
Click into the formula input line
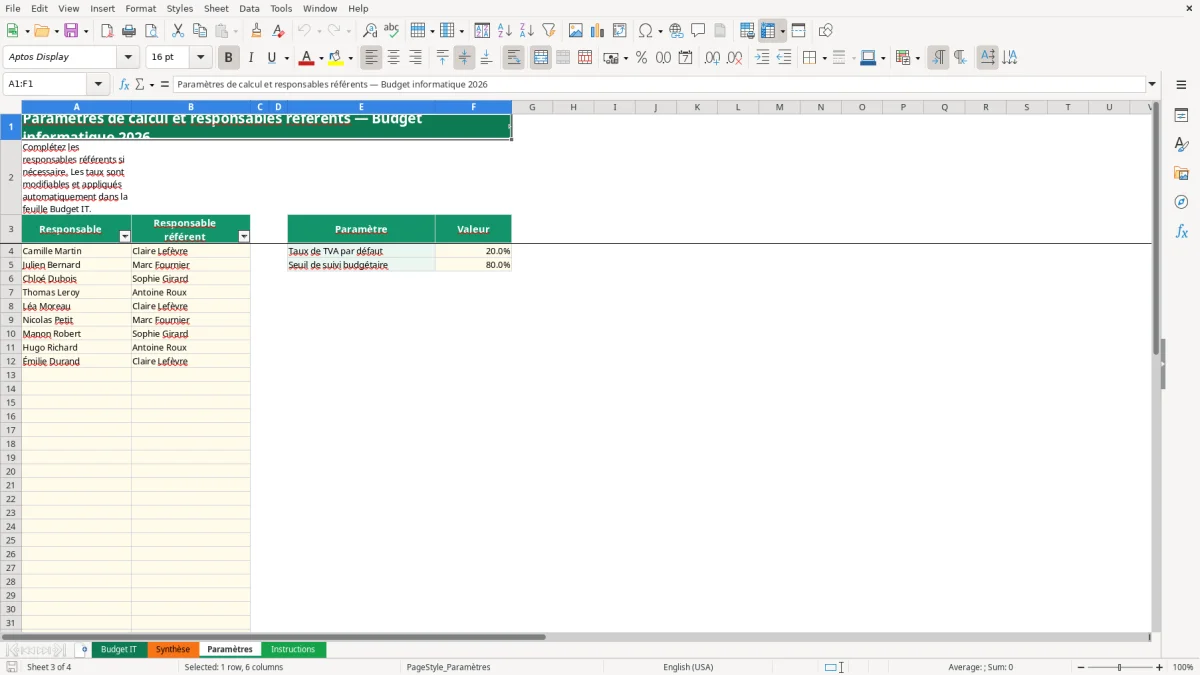[x=659, y=84]
